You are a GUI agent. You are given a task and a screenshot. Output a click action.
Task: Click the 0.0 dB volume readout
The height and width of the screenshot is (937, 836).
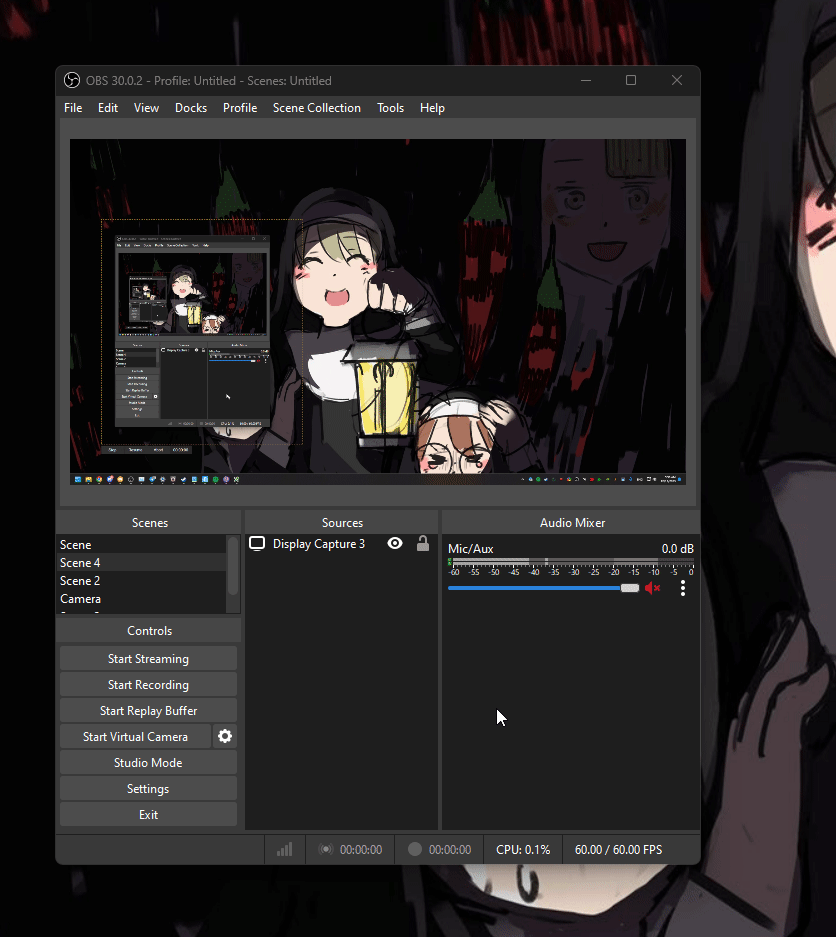pos(678,549)
